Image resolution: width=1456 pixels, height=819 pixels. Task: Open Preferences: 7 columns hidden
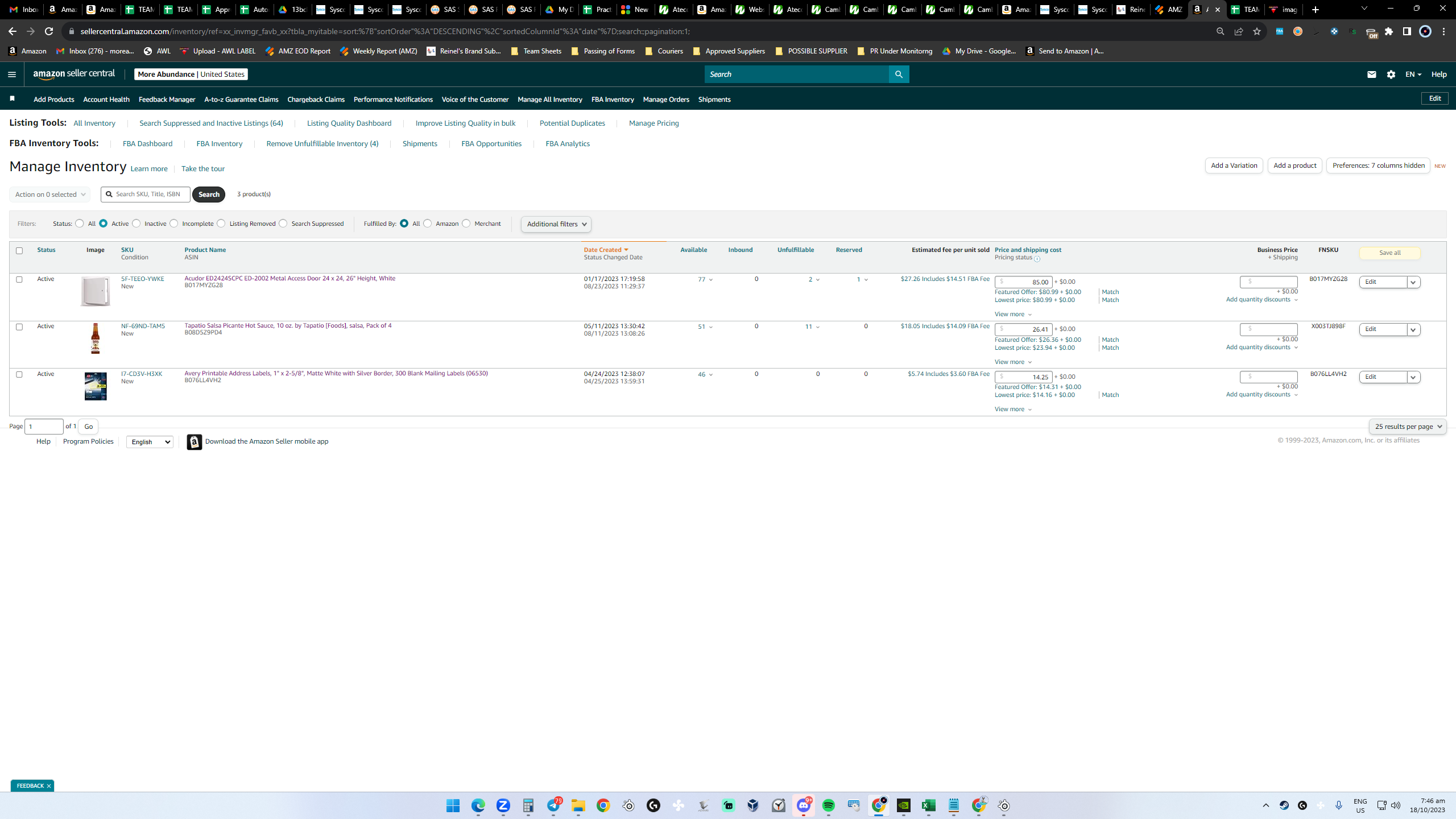click(x=1379, y=166)
